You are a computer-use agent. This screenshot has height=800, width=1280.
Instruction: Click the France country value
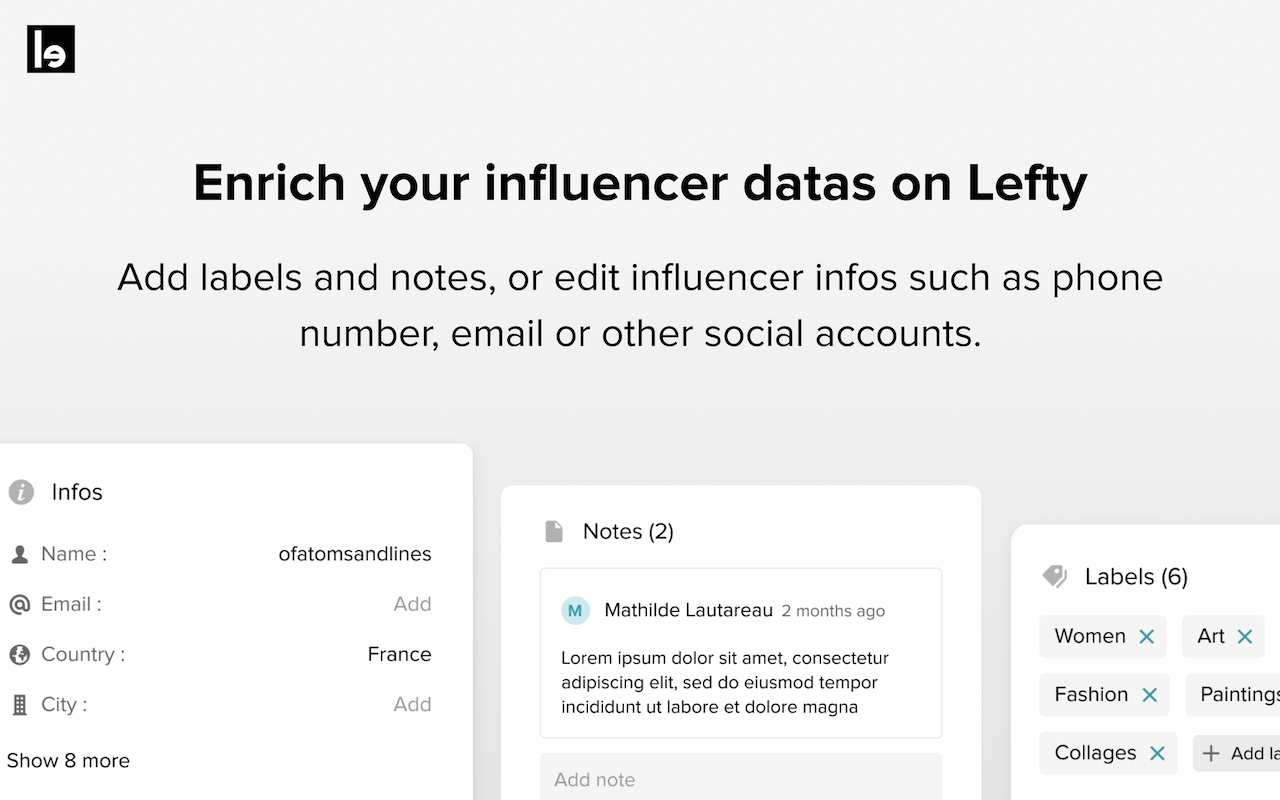400,654
